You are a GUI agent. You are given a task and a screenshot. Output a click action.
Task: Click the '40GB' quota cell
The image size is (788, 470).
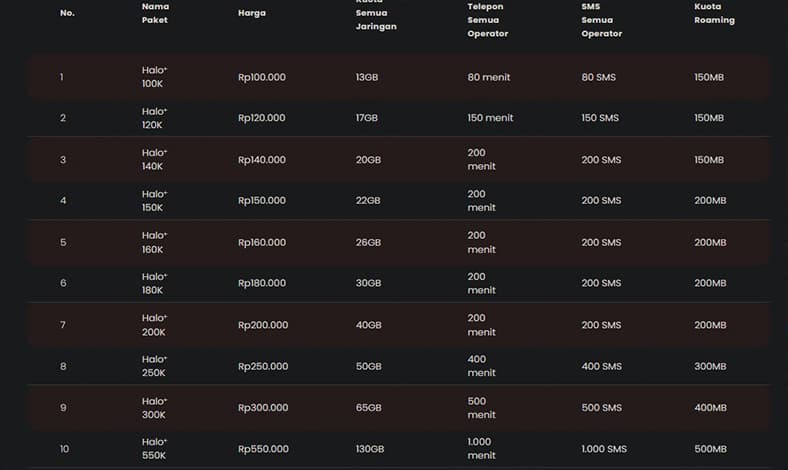(x=369, y=325)
